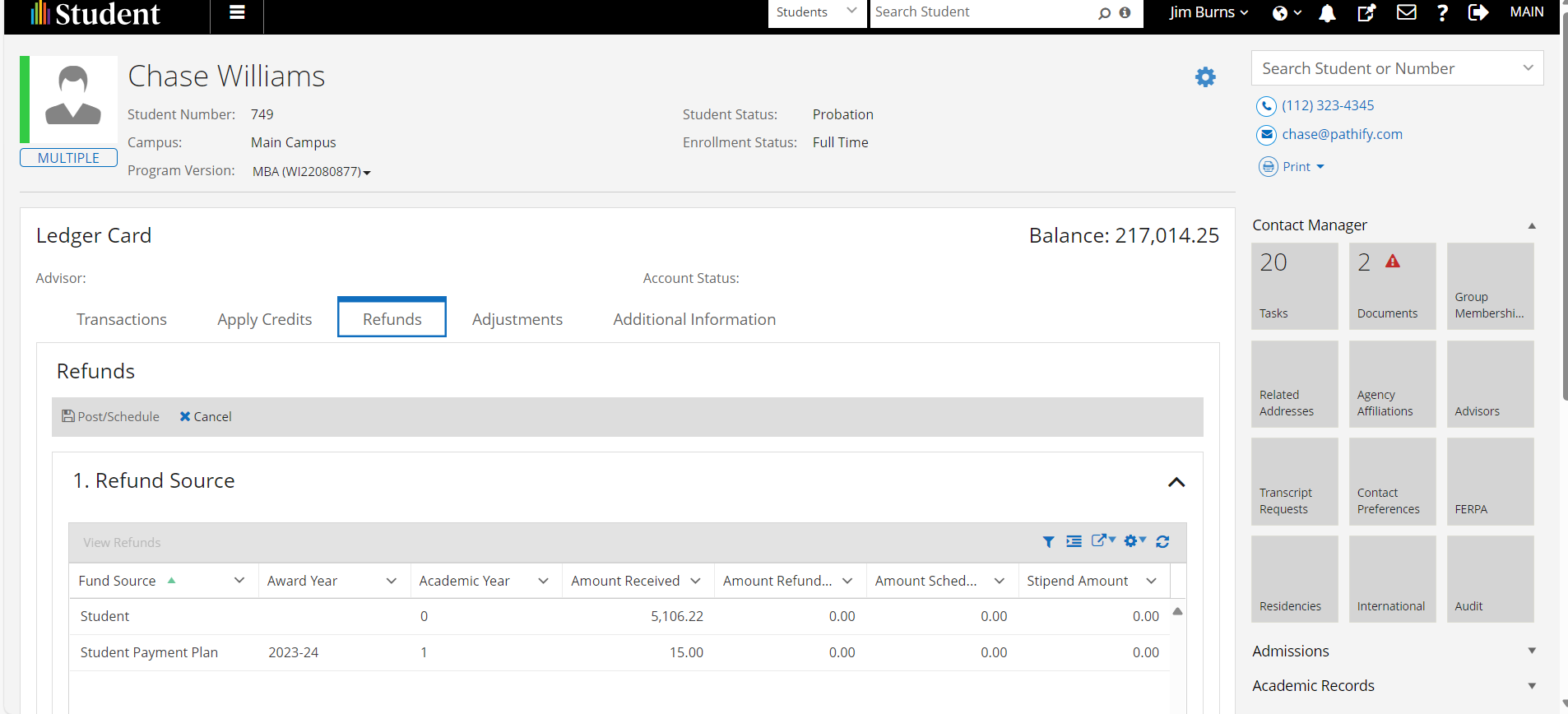The width and height of the screenshot is (1568, 714).
Task: Click chase@pathify.com email link
Action: [1343, 135]
